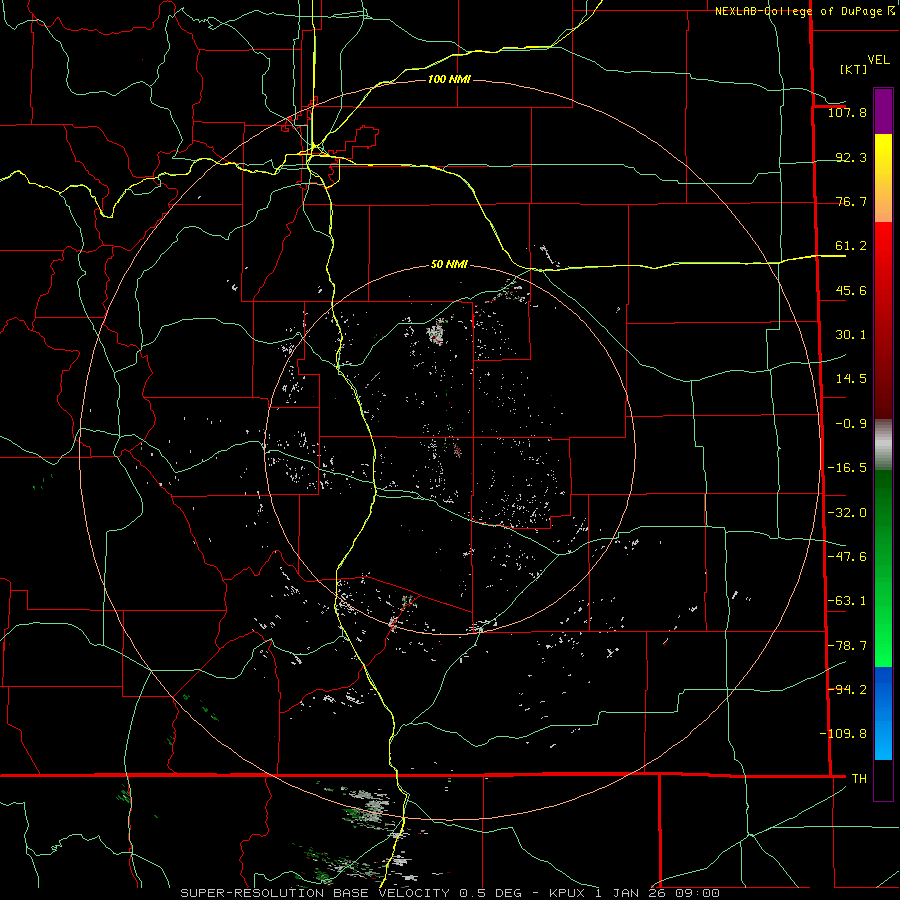Click the 09:00 timestamp in caption
900x900 pixels.
coord(697,893)
